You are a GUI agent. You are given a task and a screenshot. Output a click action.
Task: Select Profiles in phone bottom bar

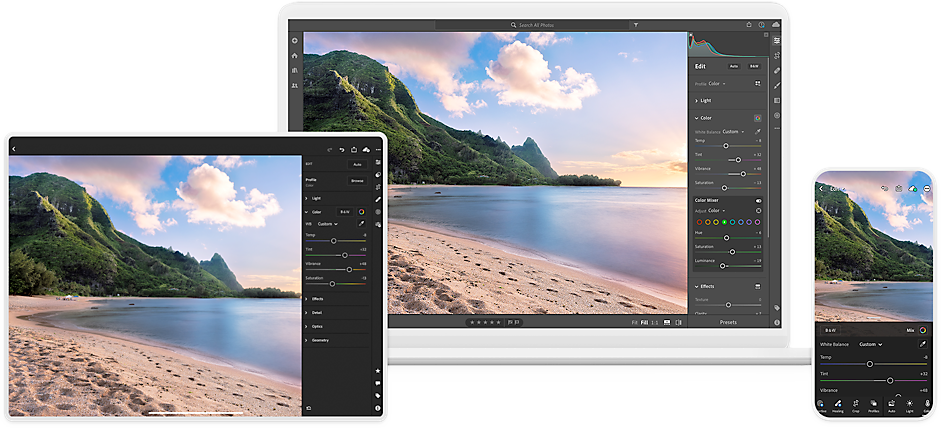point(873,405)
